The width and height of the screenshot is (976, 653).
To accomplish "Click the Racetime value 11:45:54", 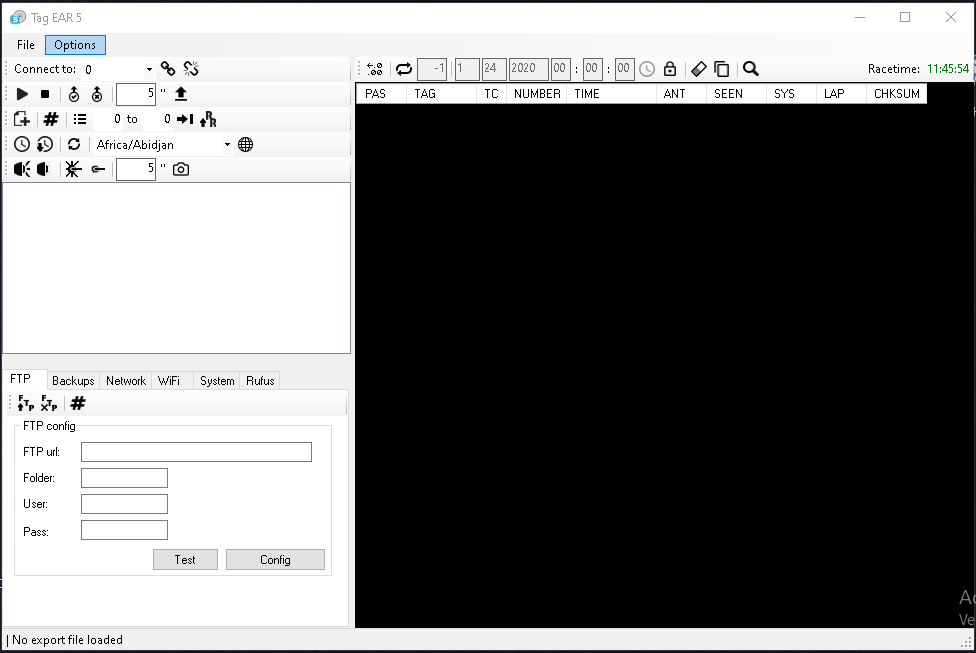I will (x=948, y=68).
